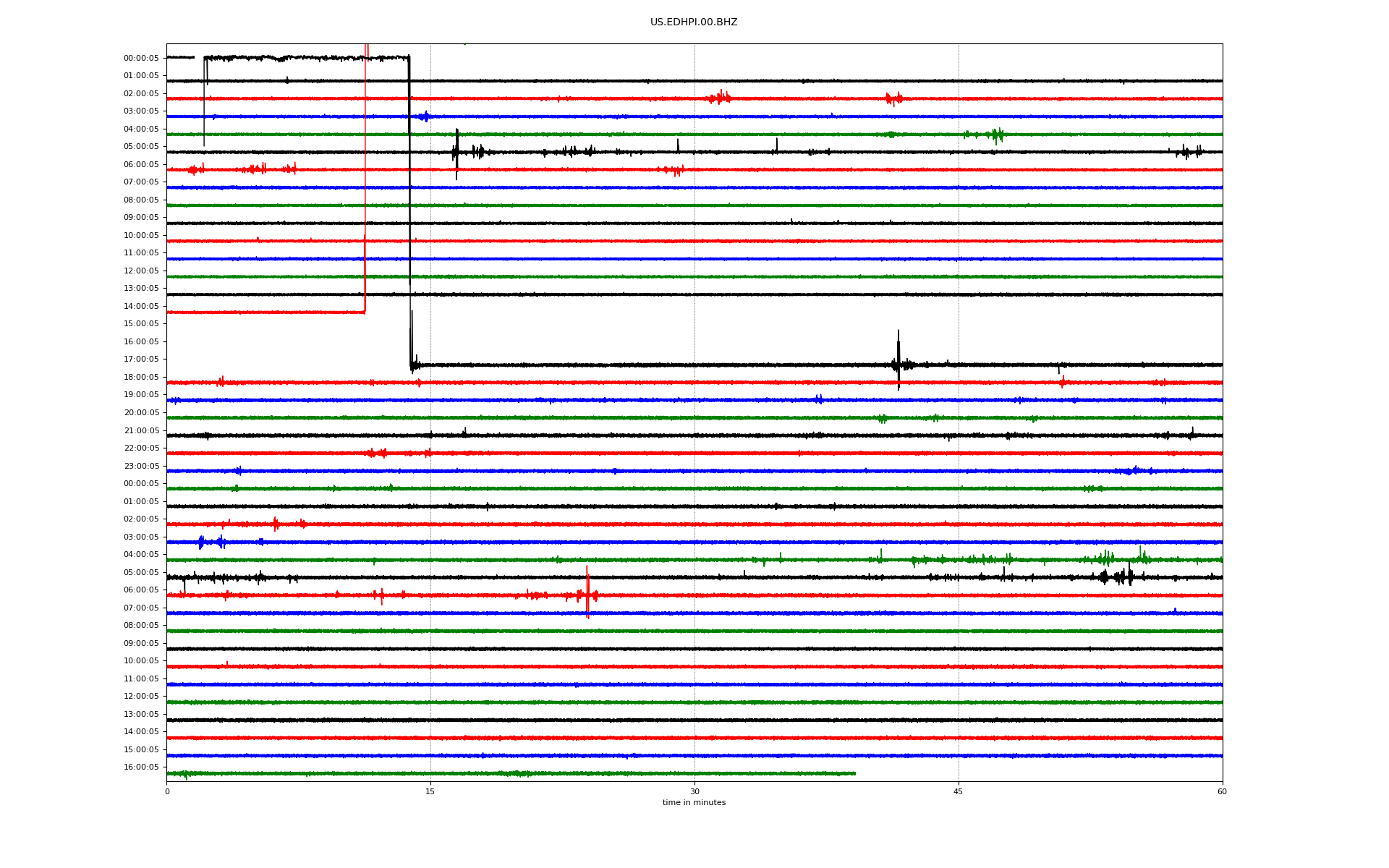Viewport: 1389px width, 868px height.
Task: Select the 45 minute tick label
Action: click(959, 791)
